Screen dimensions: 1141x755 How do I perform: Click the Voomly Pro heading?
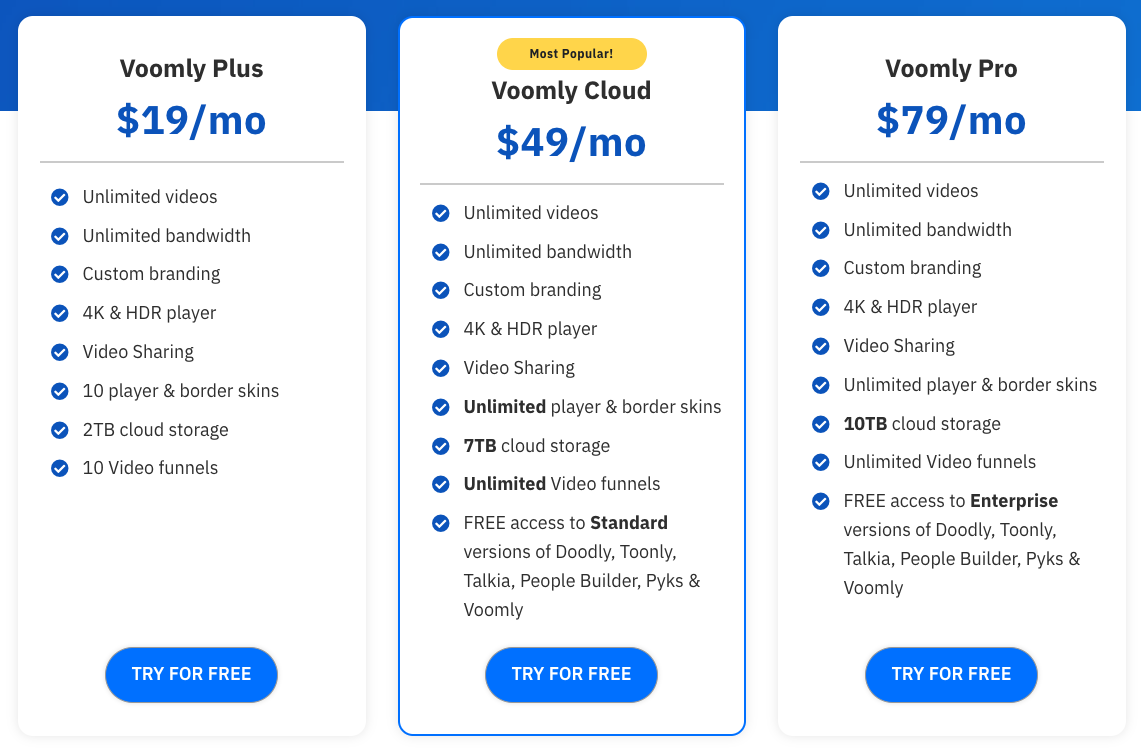click(951, 68)
